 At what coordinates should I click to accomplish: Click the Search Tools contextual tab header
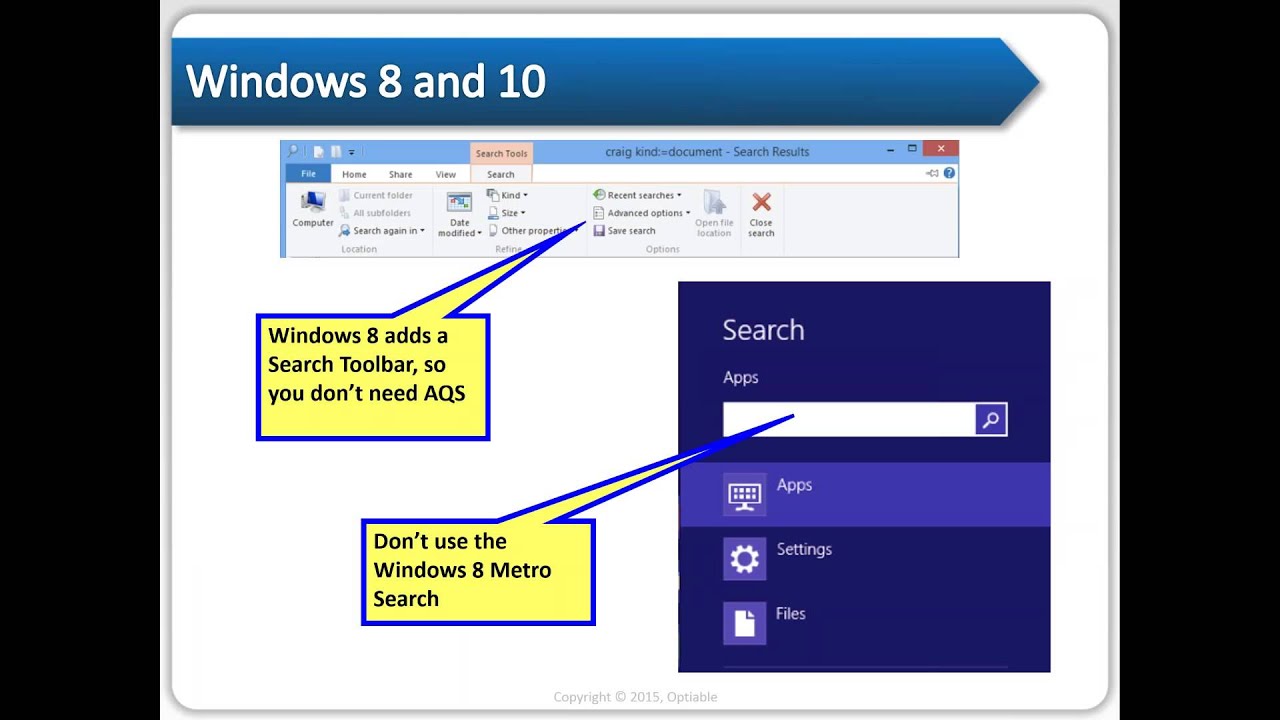[x=501, y=153]
